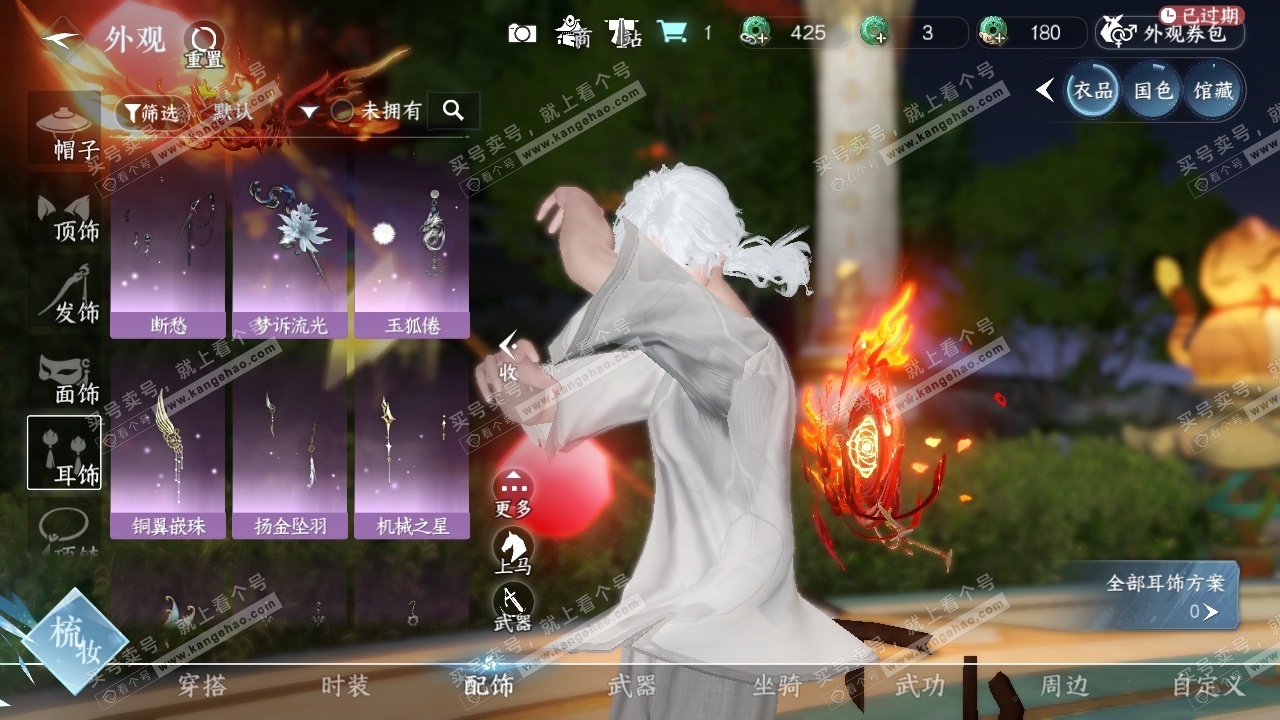This screenshot has width=1280, height=720.
Task: Go back with the arrow beside 外观
Action: [x=61, y=40]
